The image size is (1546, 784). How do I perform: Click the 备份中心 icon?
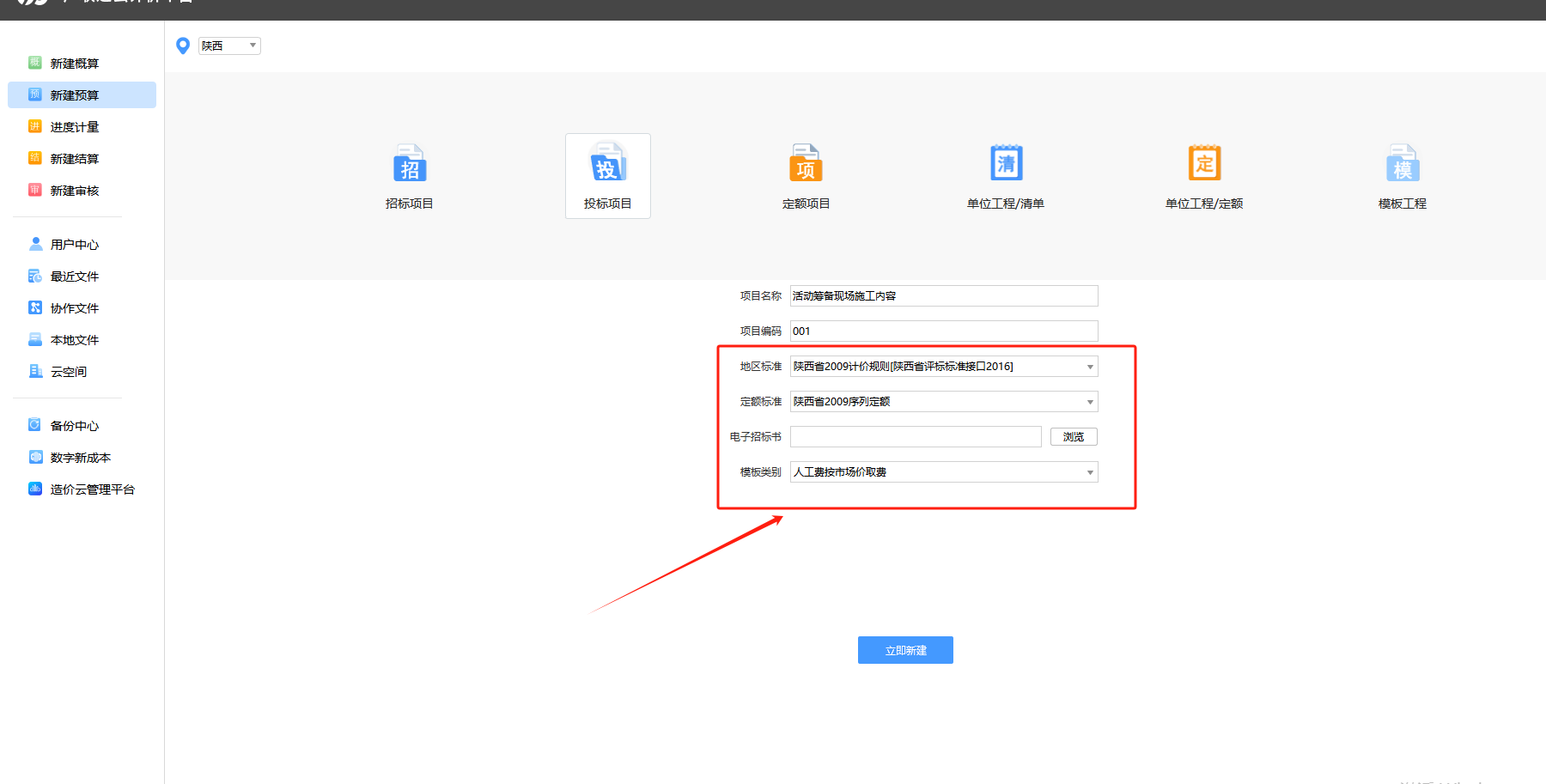(x=35, y=425)
